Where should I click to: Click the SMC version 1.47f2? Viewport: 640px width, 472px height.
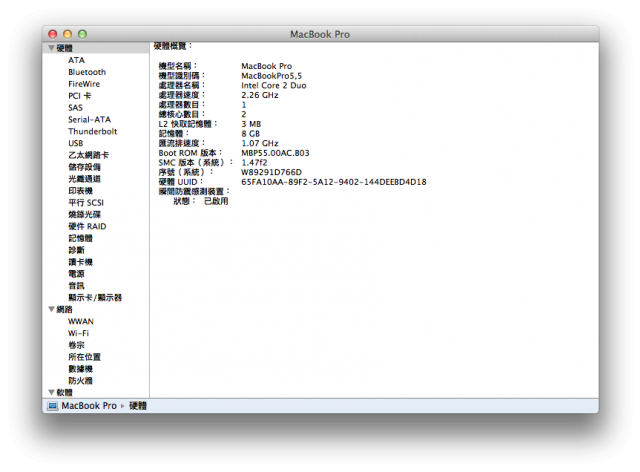tap(254, 163)
